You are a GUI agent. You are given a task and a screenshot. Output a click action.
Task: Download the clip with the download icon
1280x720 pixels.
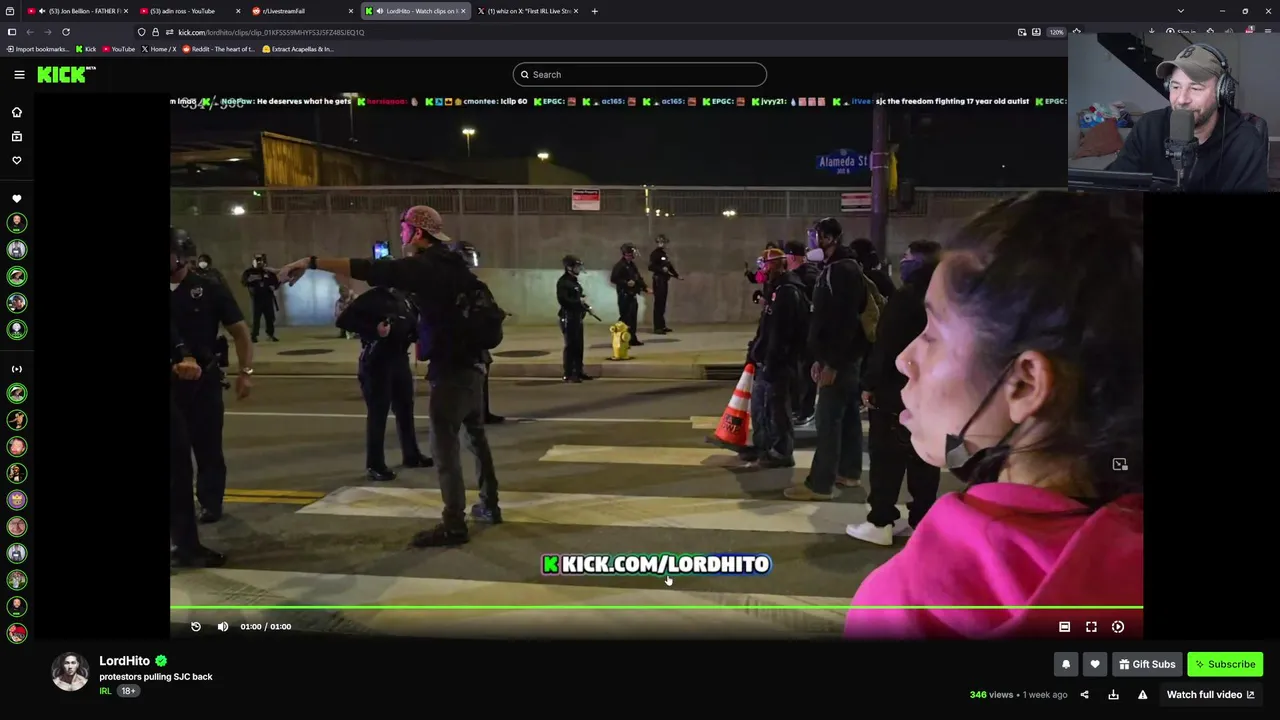tap(1113, 695)
